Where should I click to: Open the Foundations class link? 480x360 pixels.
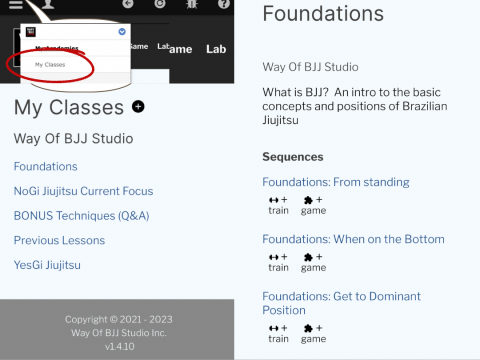click(x=46, y=166)
